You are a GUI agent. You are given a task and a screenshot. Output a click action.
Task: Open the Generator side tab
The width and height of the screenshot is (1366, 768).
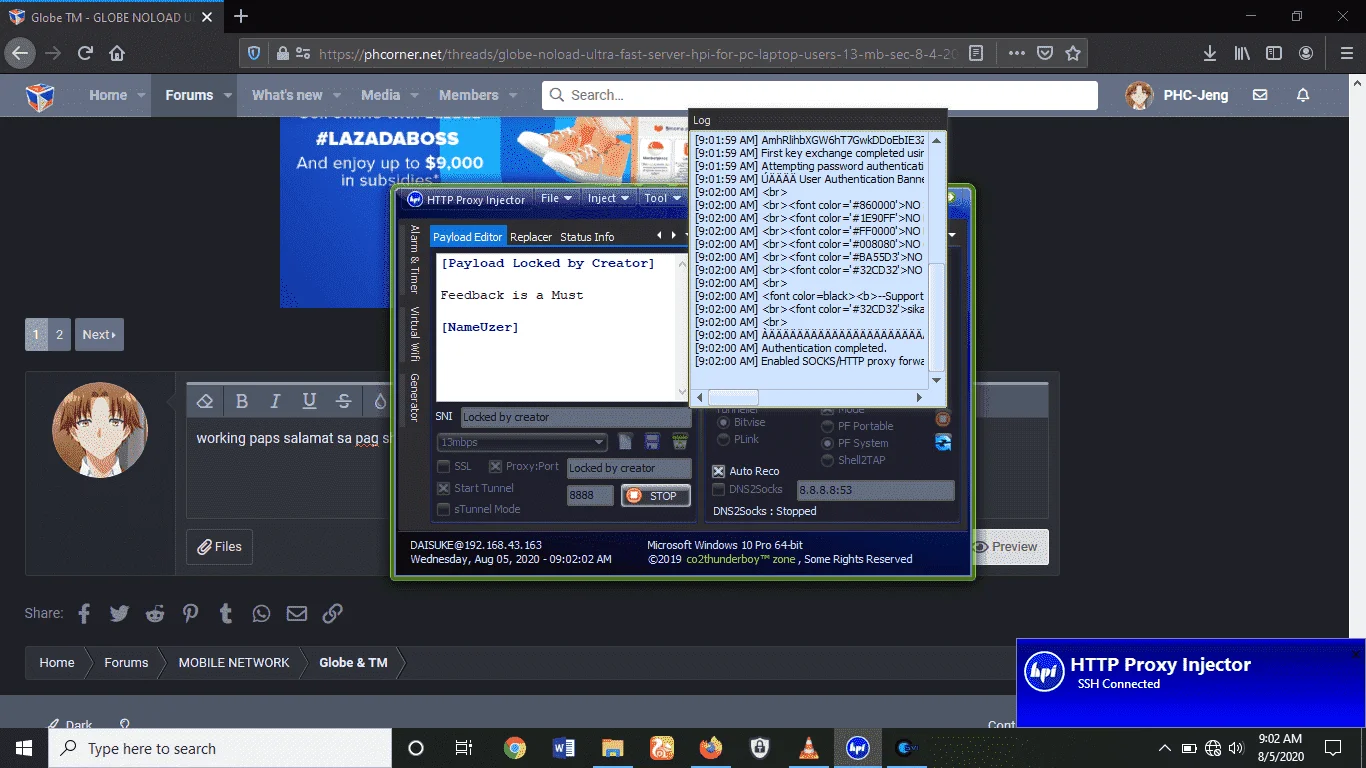tap(414, 397)
